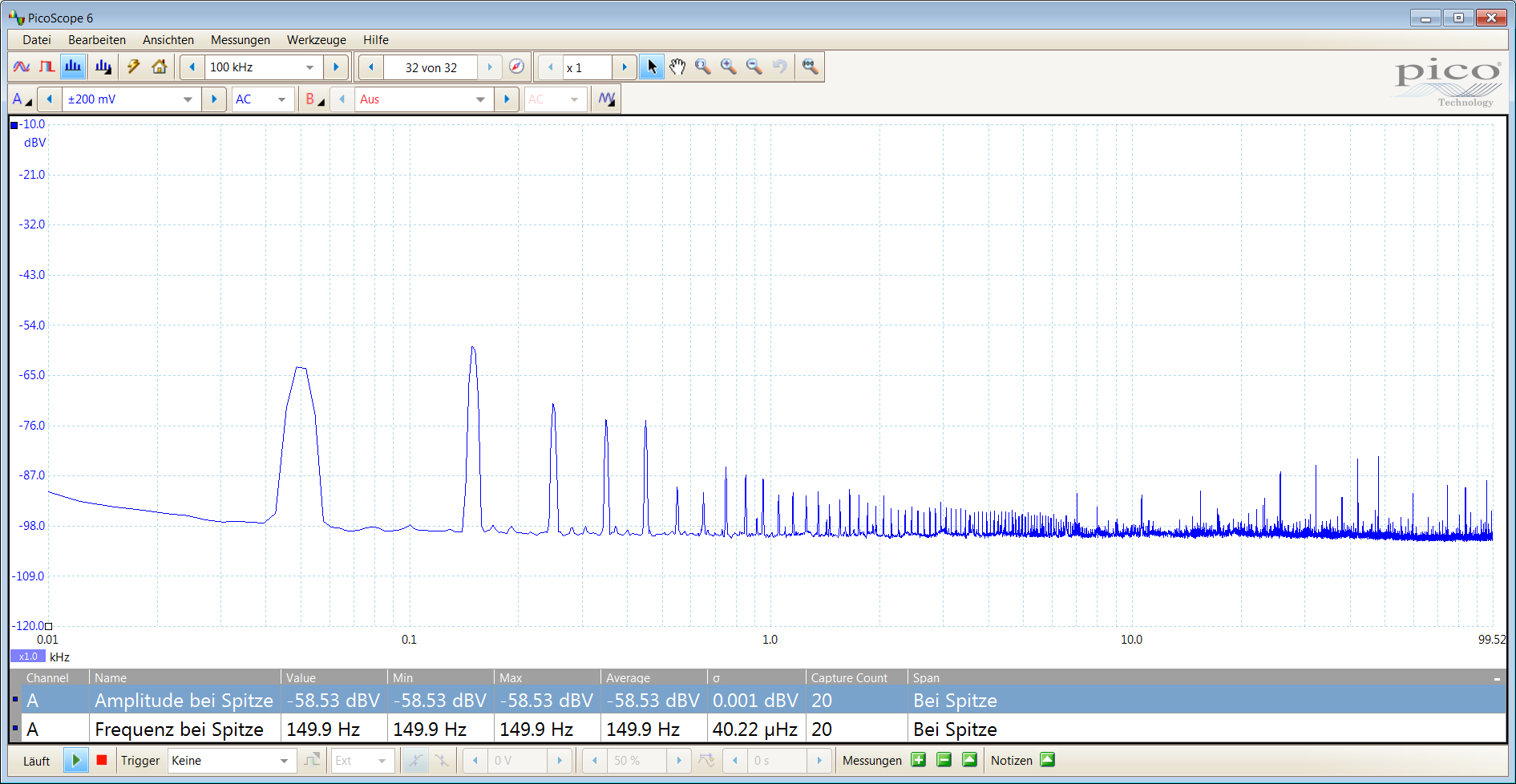Click the 32 von 32 buffer field
Screen dimensions: 1516x784
pyautogui.click(x=431, y=67)
